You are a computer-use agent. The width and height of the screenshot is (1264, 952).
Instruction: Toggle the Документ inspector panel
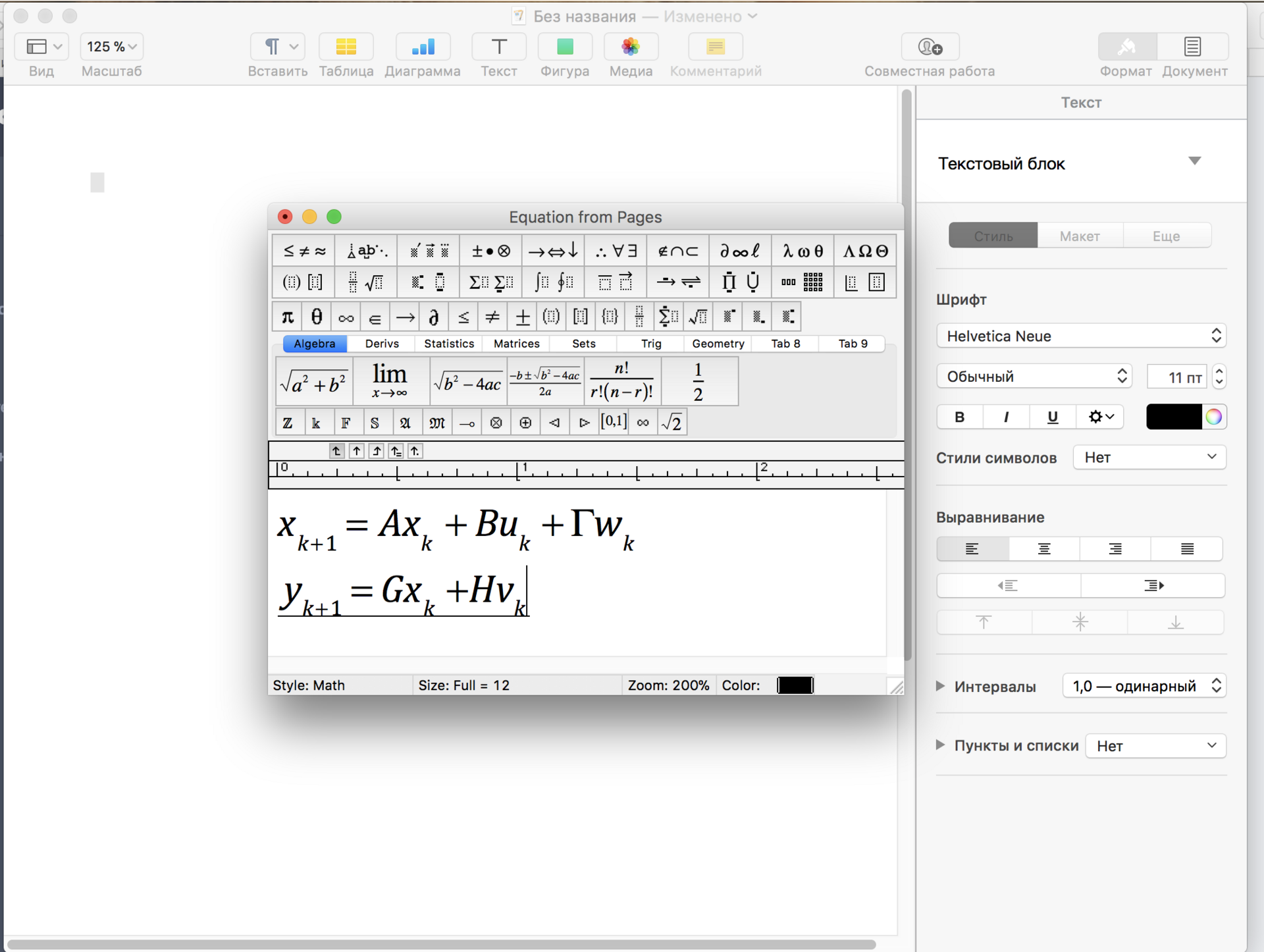[1193, 47]
